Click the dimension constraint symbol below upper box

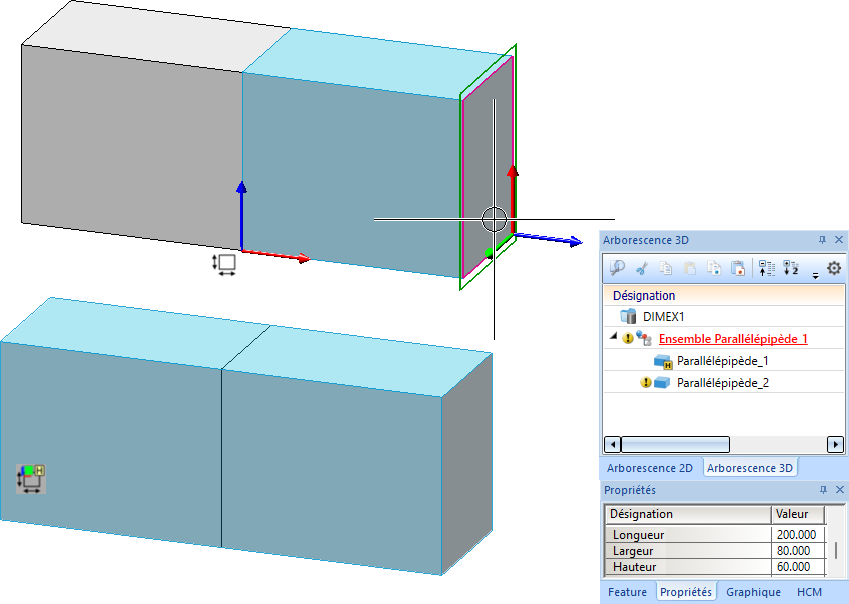(x=224, y=265)
